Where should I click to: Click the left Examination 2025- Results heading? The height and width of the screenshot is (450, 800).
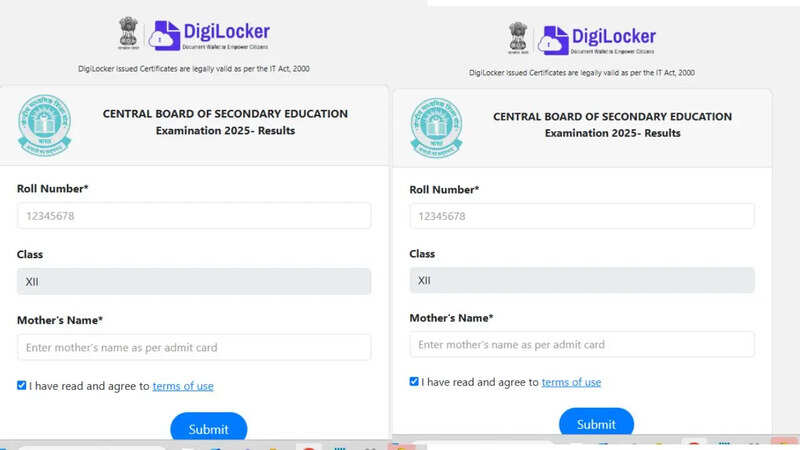tap(226, 131)
